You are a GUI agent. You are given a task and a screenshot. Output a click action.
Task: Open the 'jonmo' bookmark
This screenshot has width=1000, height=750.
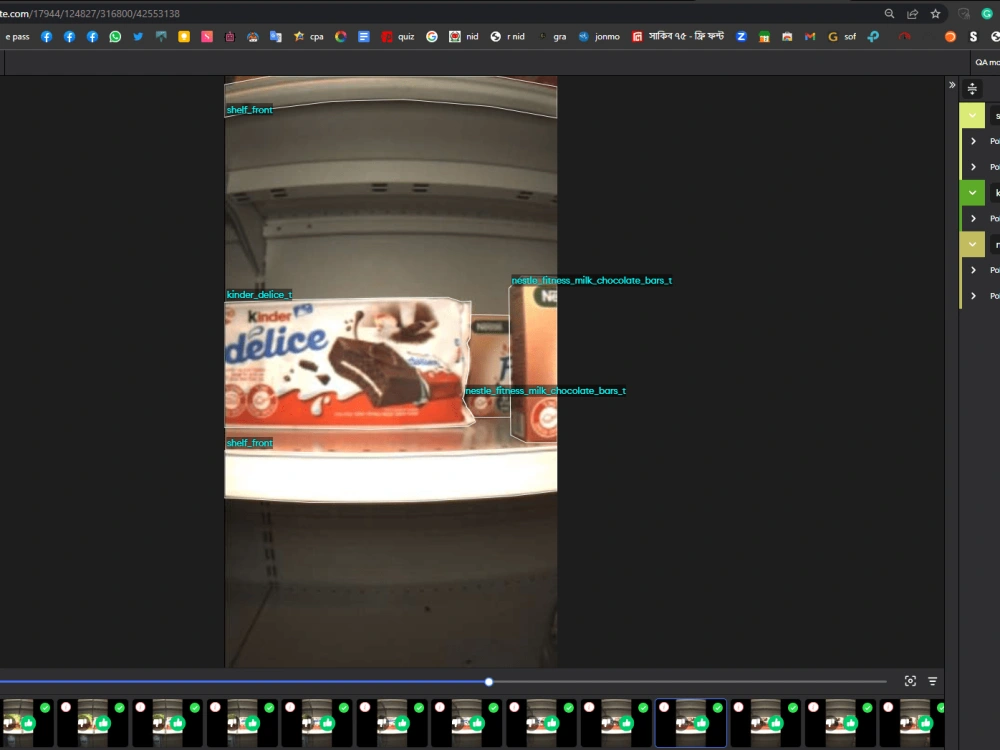pos(599,36)
